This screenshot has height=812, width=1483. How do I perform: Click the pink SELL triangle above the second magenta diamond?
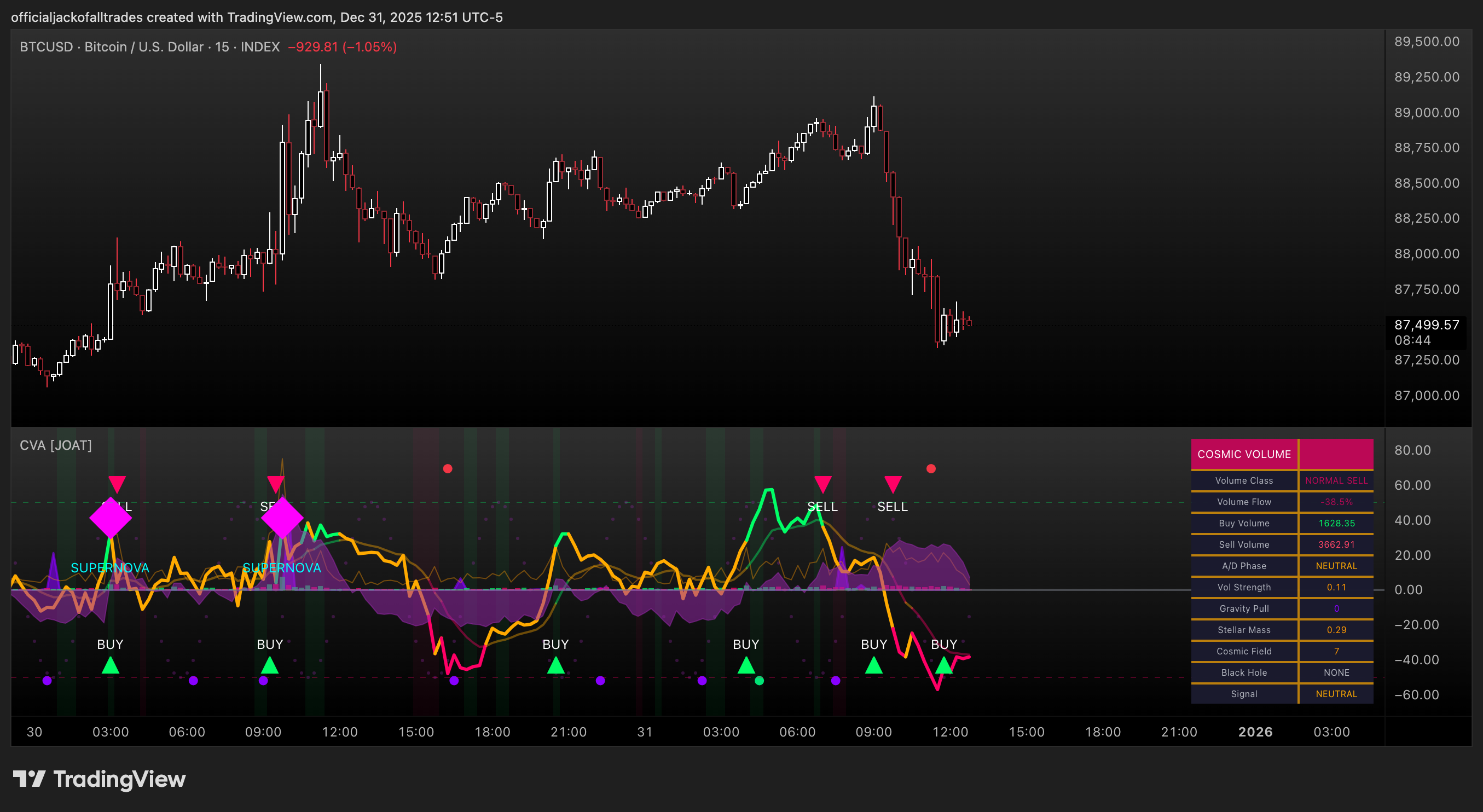276,485
